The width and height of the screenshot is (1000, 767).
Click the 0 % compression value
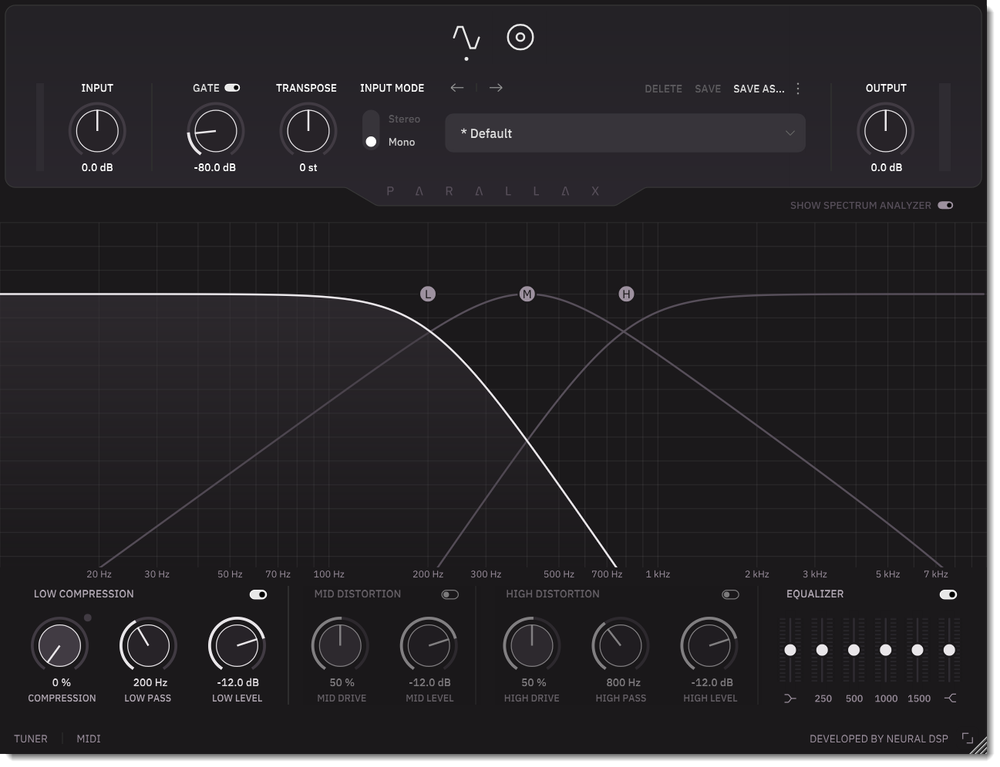coord(61,682)
